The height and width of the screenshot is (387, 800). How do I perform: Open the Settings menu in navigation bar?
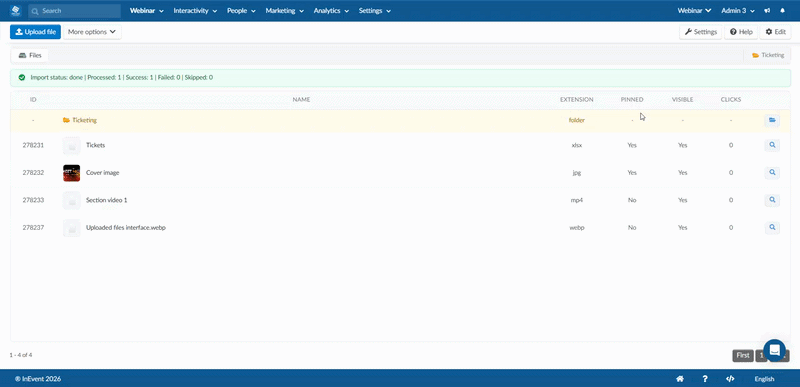coord(375,11)
